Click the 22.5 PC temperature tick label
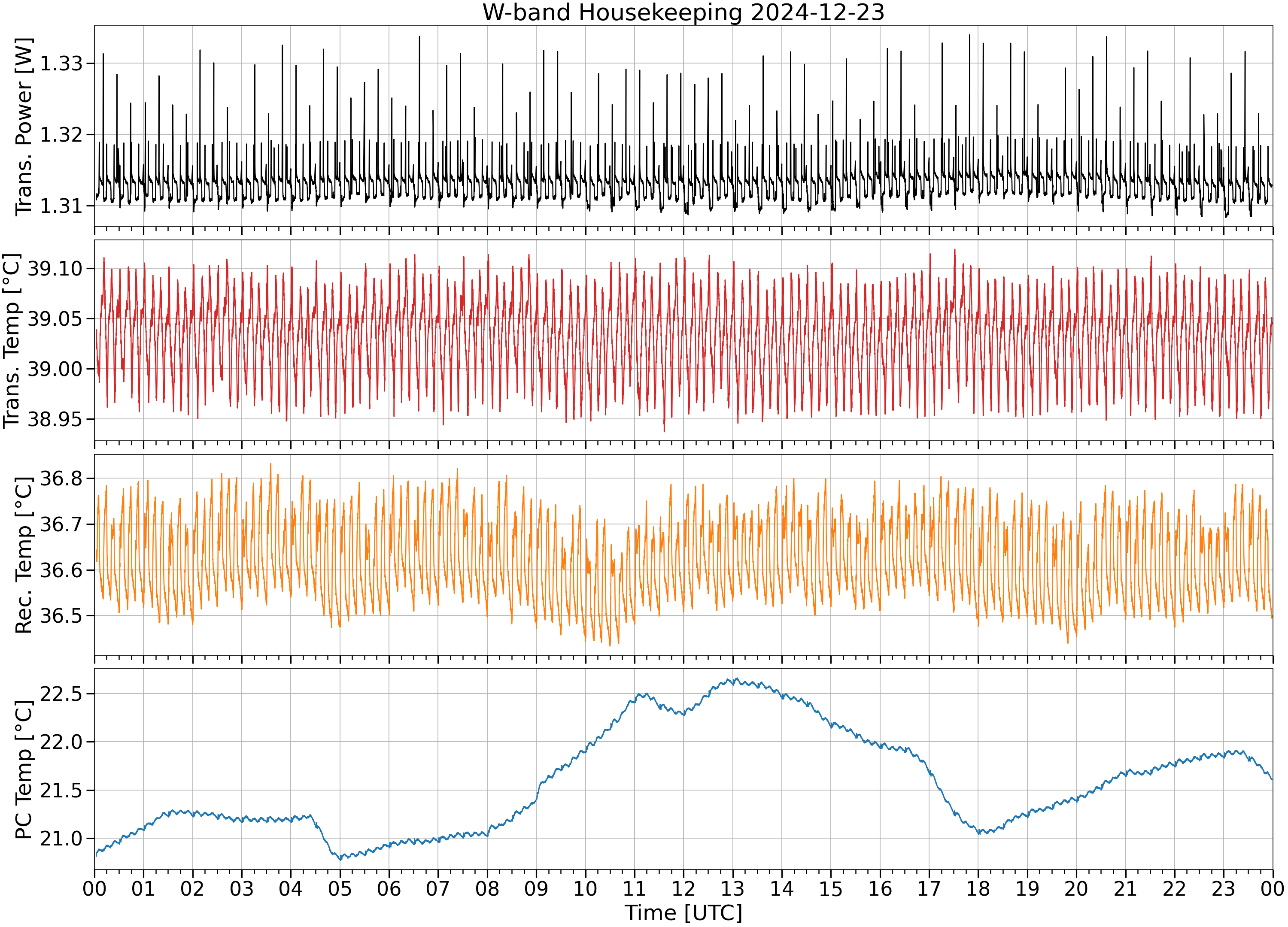The image size is (1288, 927). coord(61,694)
